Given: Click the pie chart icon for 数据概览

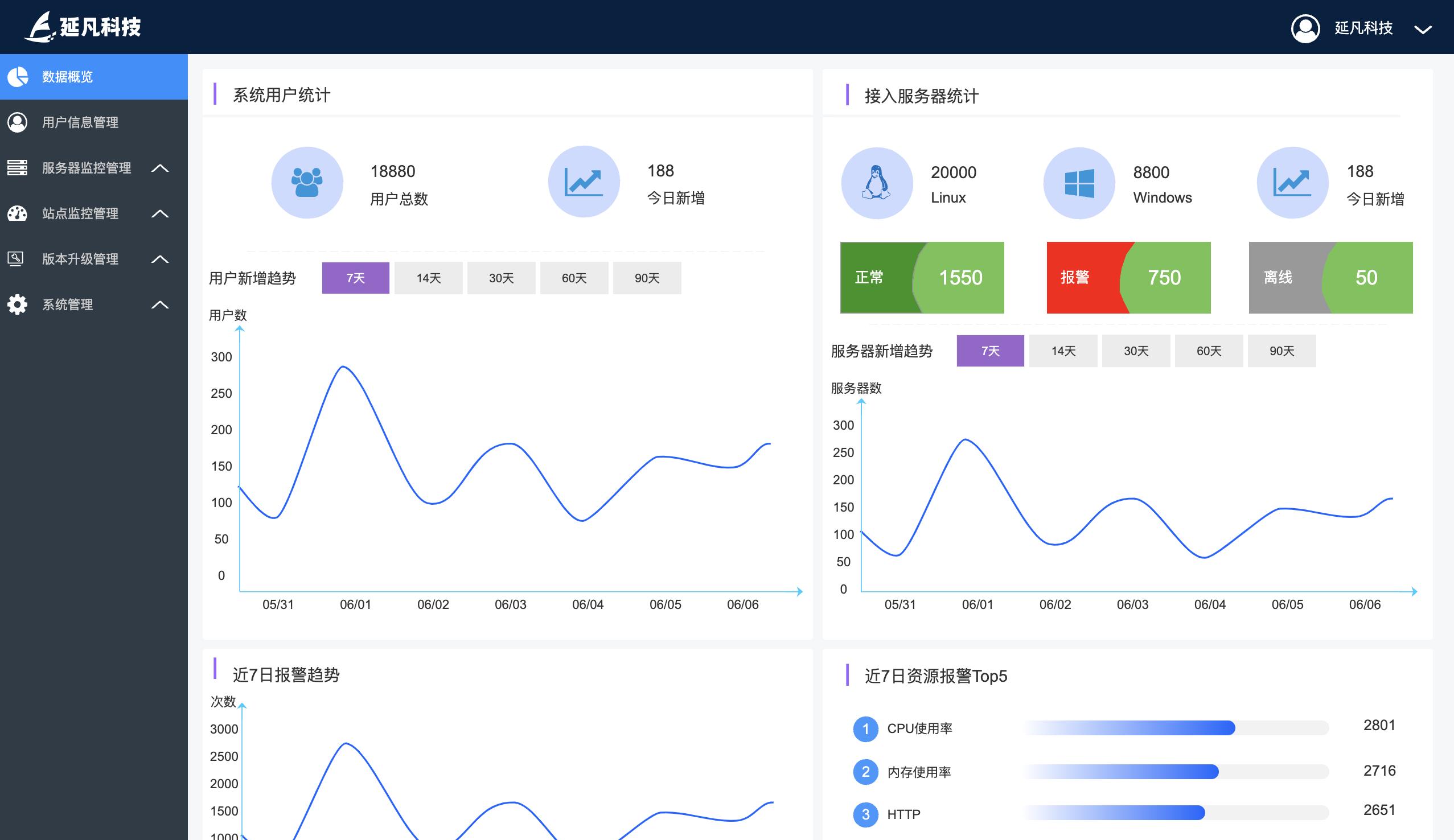Looking at the screenshot, I should [18, 77].
